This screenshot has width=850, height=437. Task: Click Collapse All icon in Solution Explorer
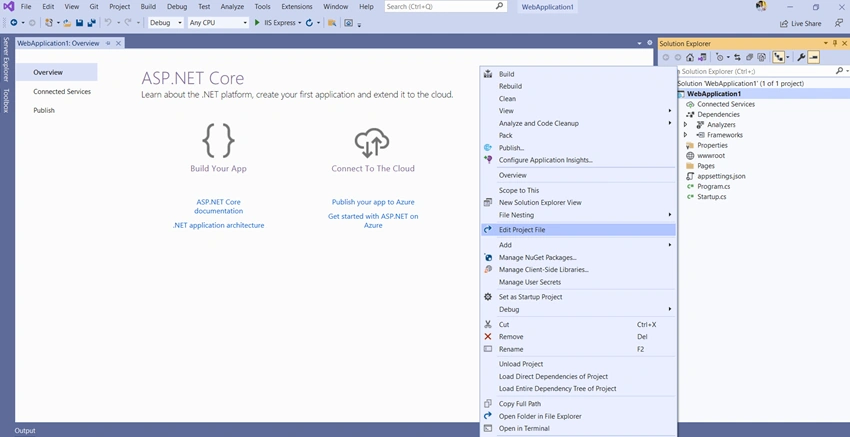tap(750, 57)
